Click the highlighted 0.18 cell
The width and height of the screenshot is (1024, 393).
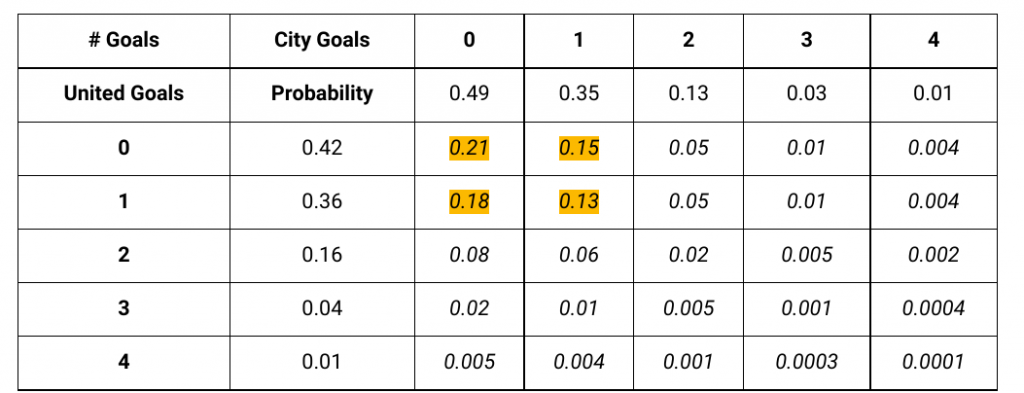coord(469,201)
